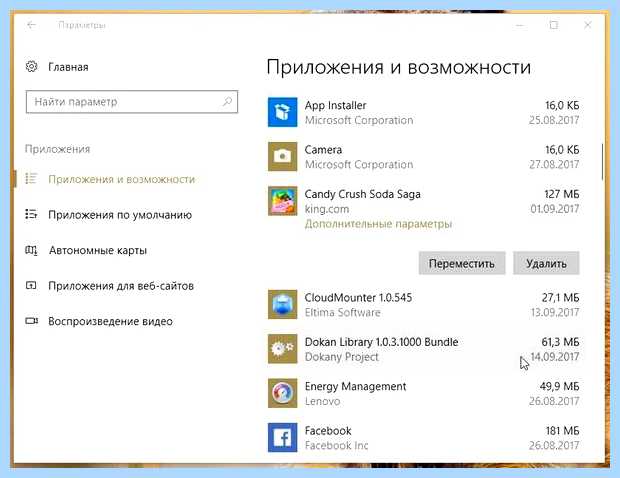Viewport: 620px width, 478px height.
Task: Click the date 01.09.2017
Action: [x=555, y=209]
